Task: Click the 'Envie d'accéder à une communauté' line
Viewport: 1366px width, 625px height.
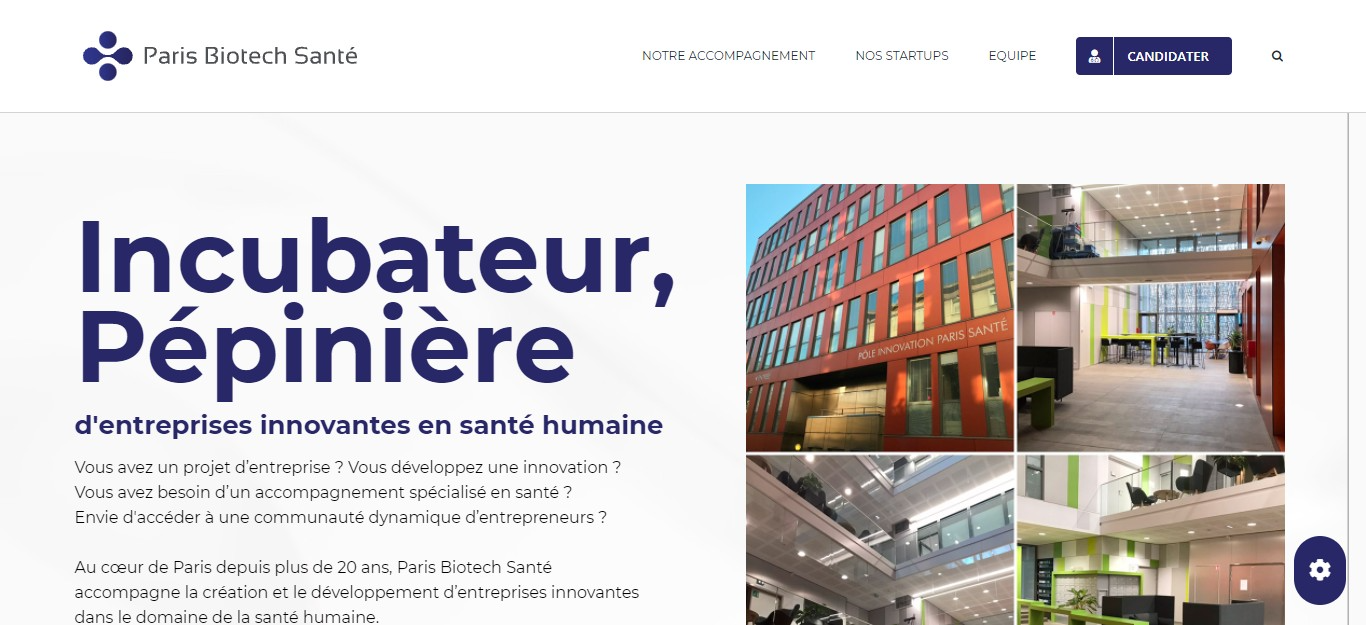Action: [341, 517]
